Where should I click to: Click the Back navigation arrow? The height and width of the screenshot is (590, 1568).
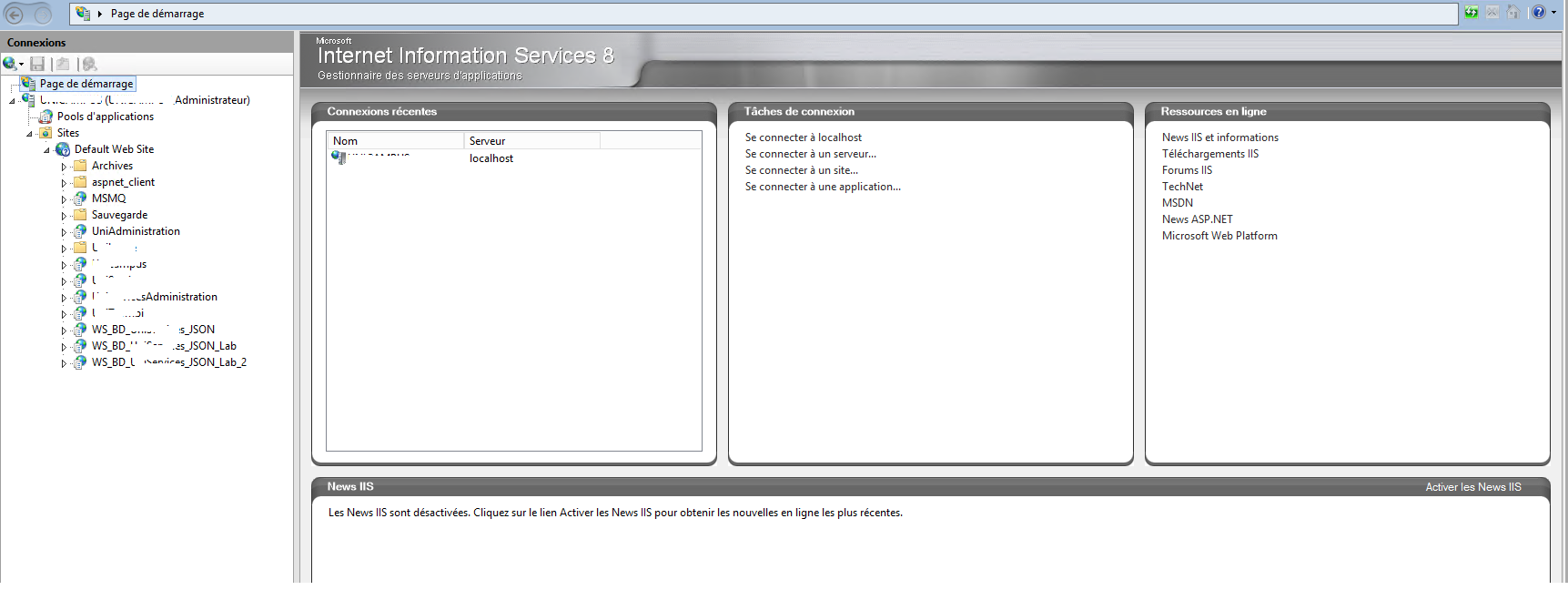(15, 14)
